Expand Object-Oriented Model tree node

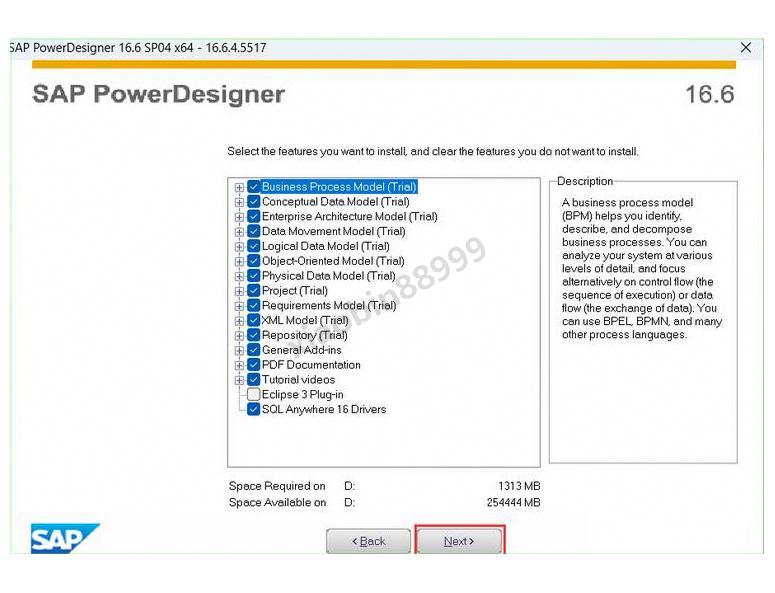click(239, 261)
